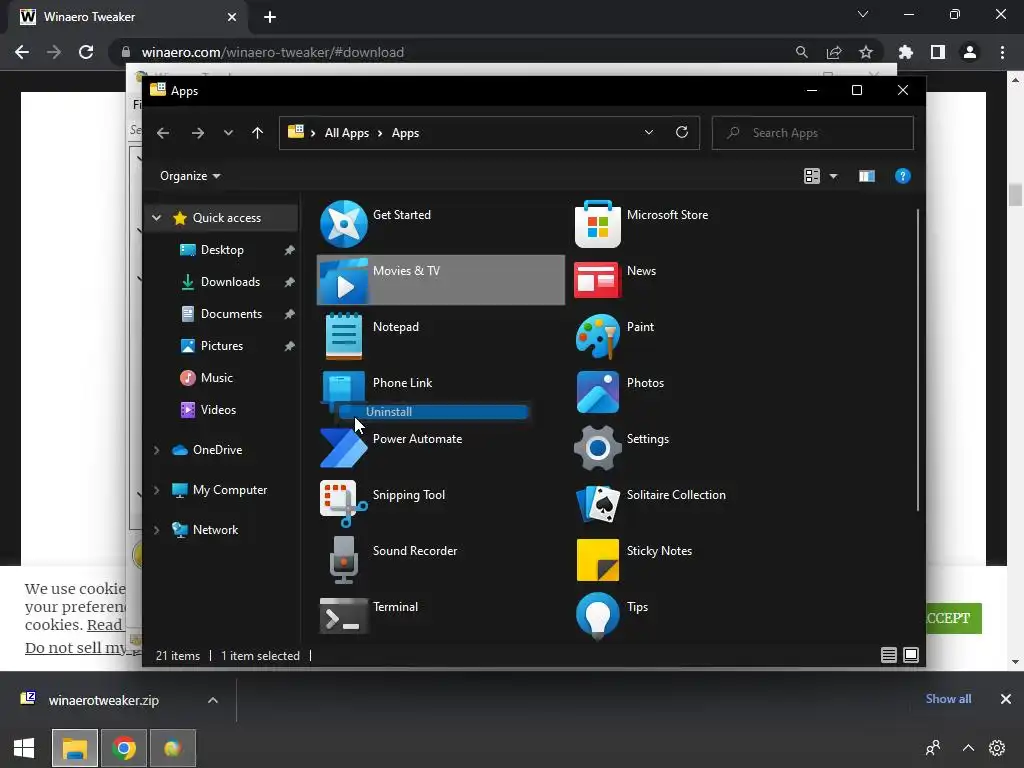Screen dimensions: 1024x768
Task: Click the Search Apps input field
Action: tap(812, 133)
